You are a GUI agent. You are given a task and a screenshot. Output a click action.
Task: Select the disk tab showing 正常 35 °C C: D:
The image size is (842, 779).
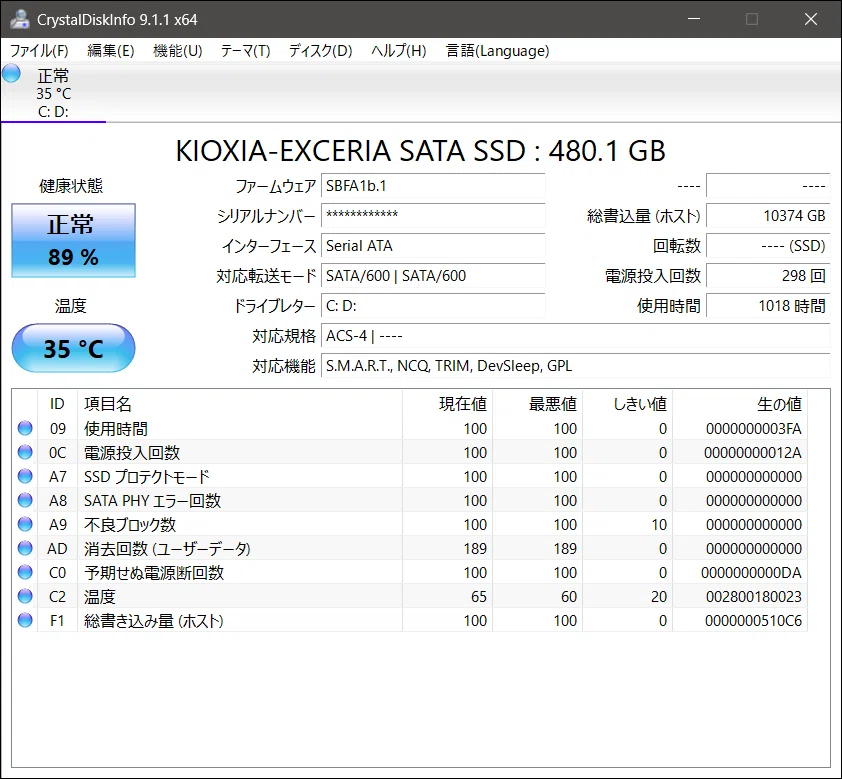coord(53,92)
